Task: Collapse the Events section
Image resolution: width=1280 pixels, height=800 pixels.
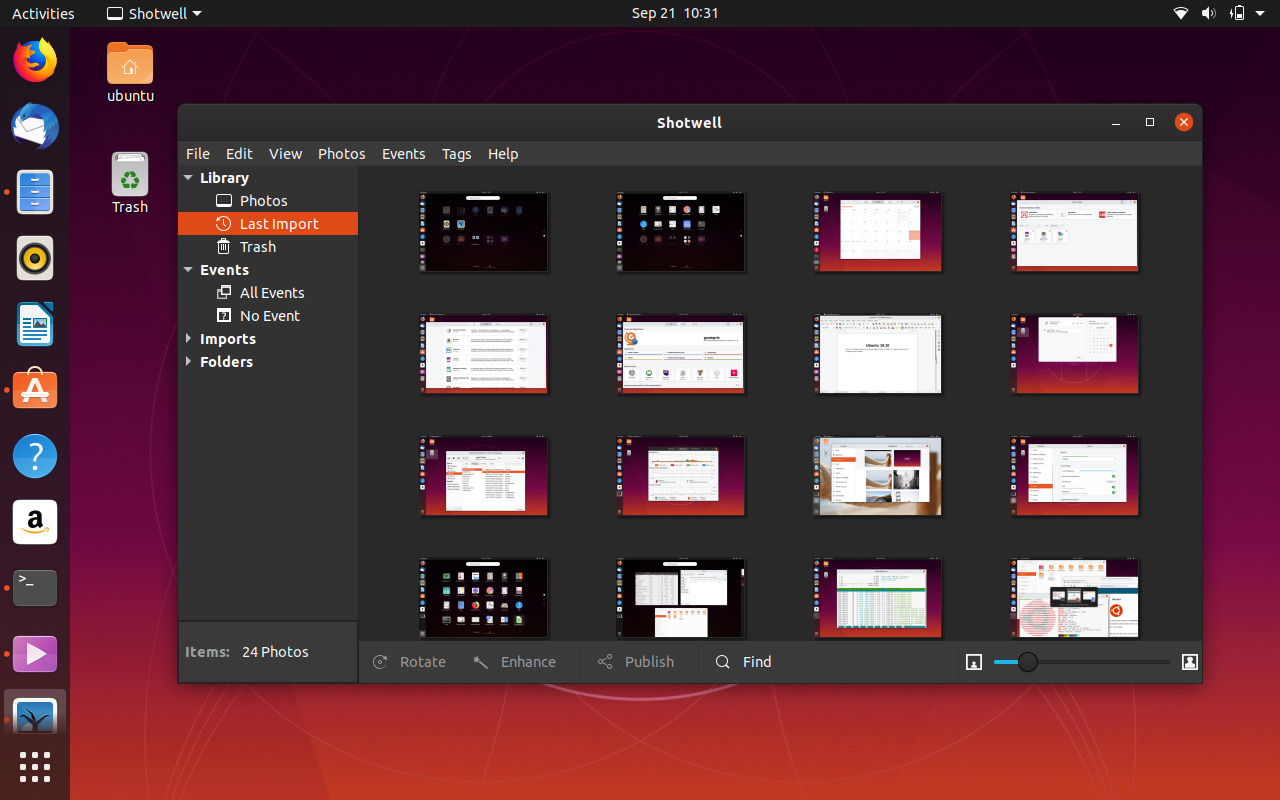Action: 187,269
